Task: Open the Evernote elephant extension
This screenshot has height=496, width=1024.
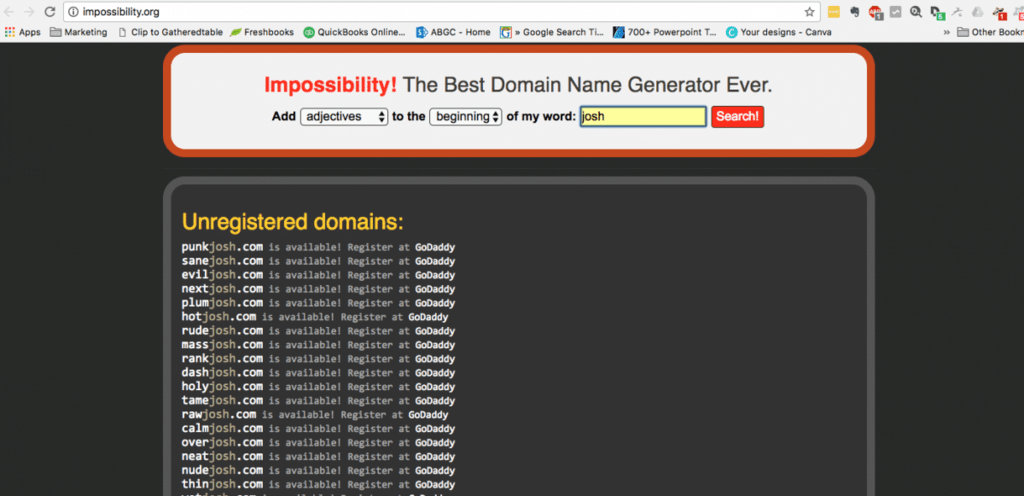Action: [x=854, y=12]
